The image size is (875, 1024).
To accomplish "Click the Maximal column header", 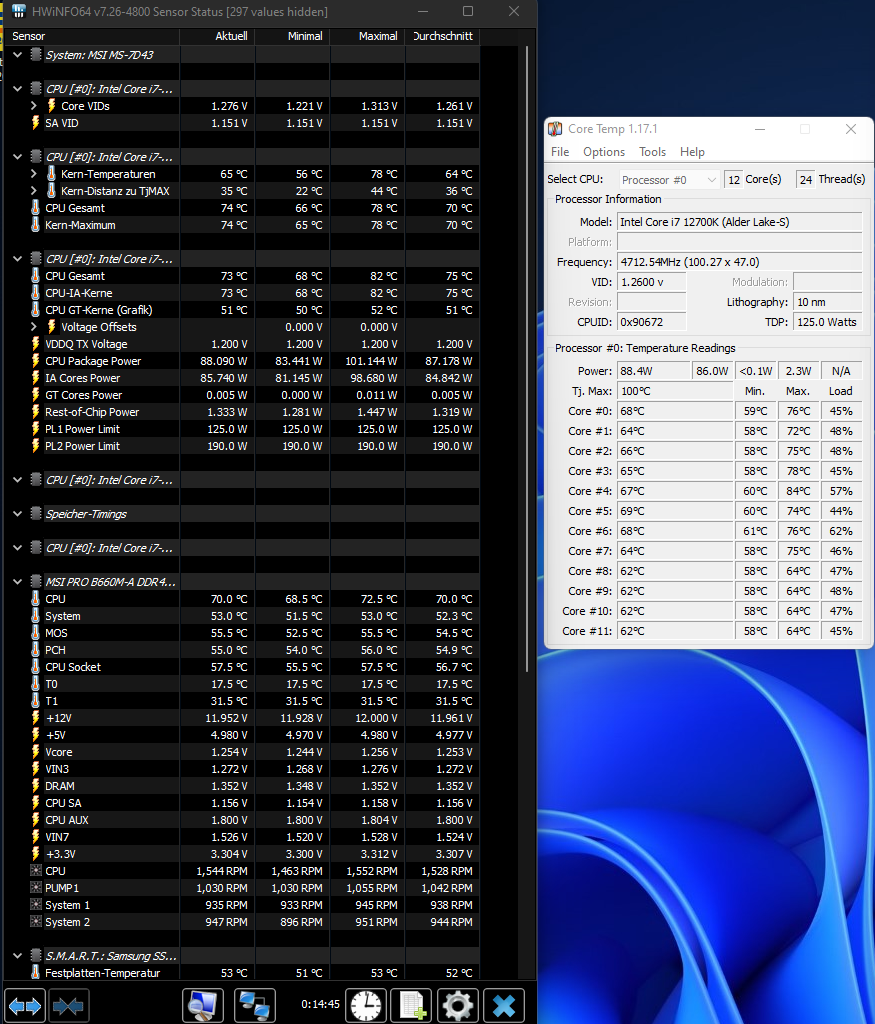I will point(368,36).
